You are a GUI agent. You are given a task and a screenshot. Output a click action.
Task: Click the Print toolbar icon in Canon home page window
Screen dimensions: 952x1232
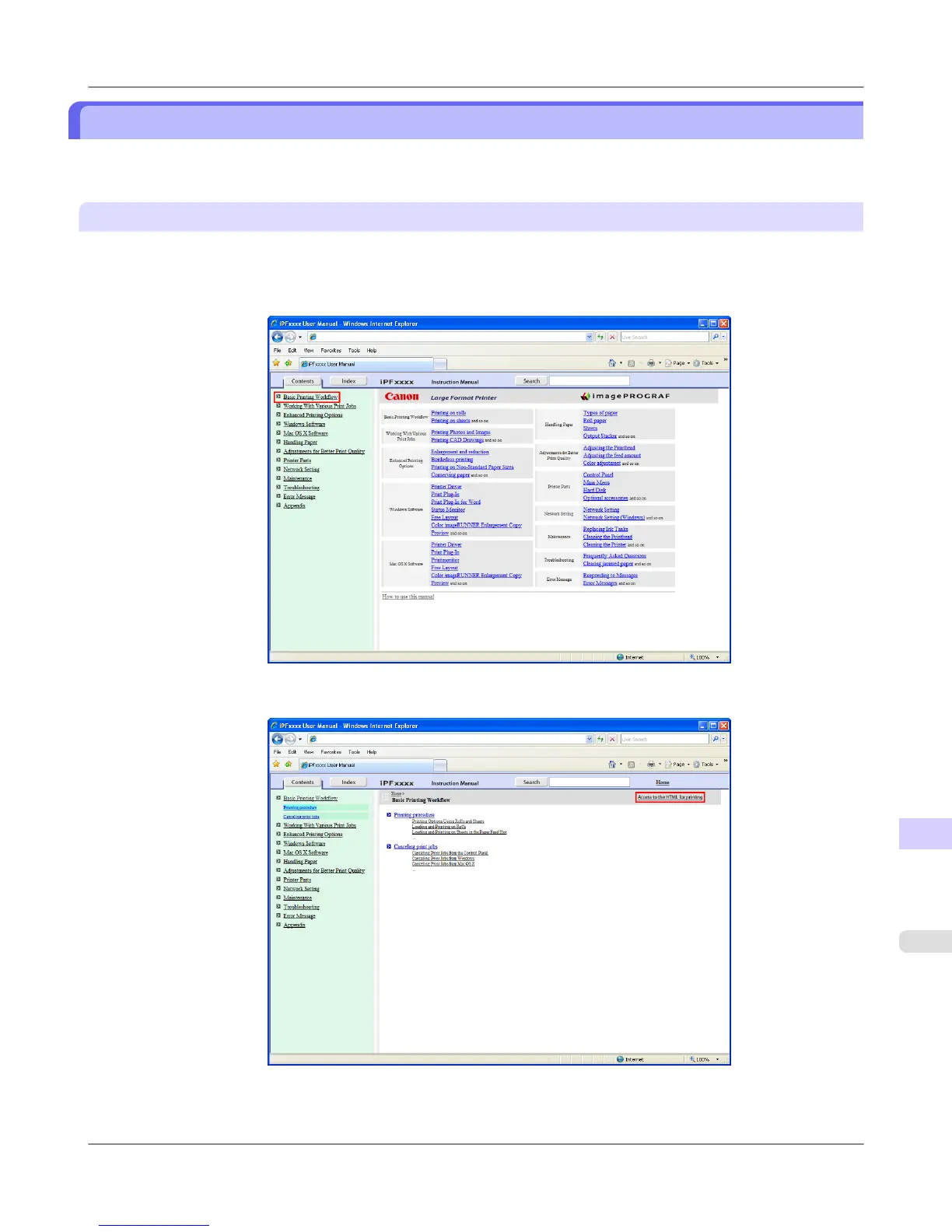tap(651, 363)
